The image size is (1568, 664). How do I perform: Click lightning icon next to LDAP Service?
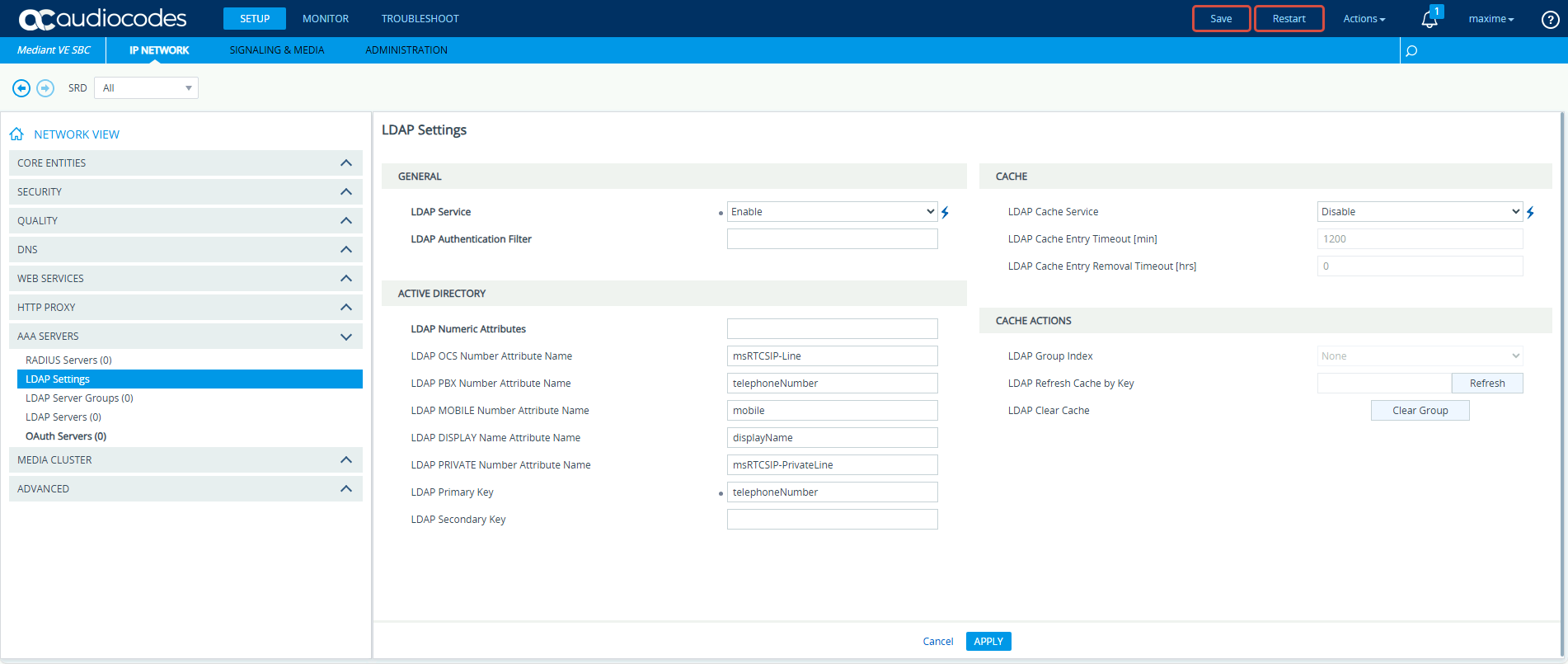946,213
